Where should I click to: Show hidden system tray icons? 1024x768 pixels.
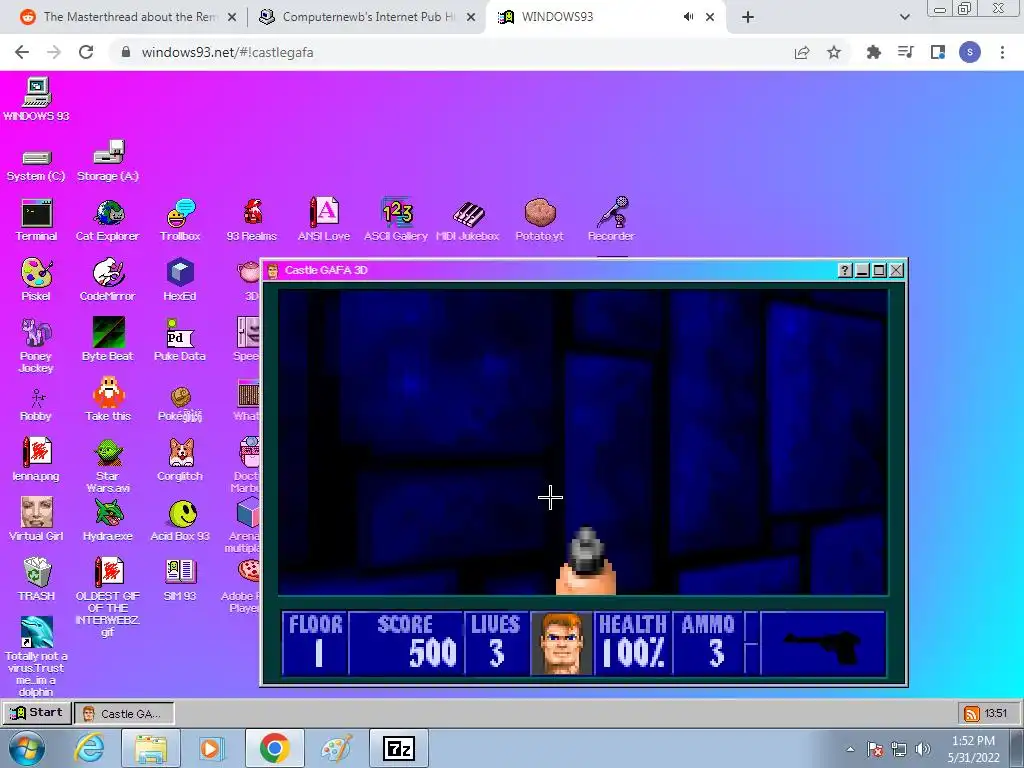click(850, 749)
